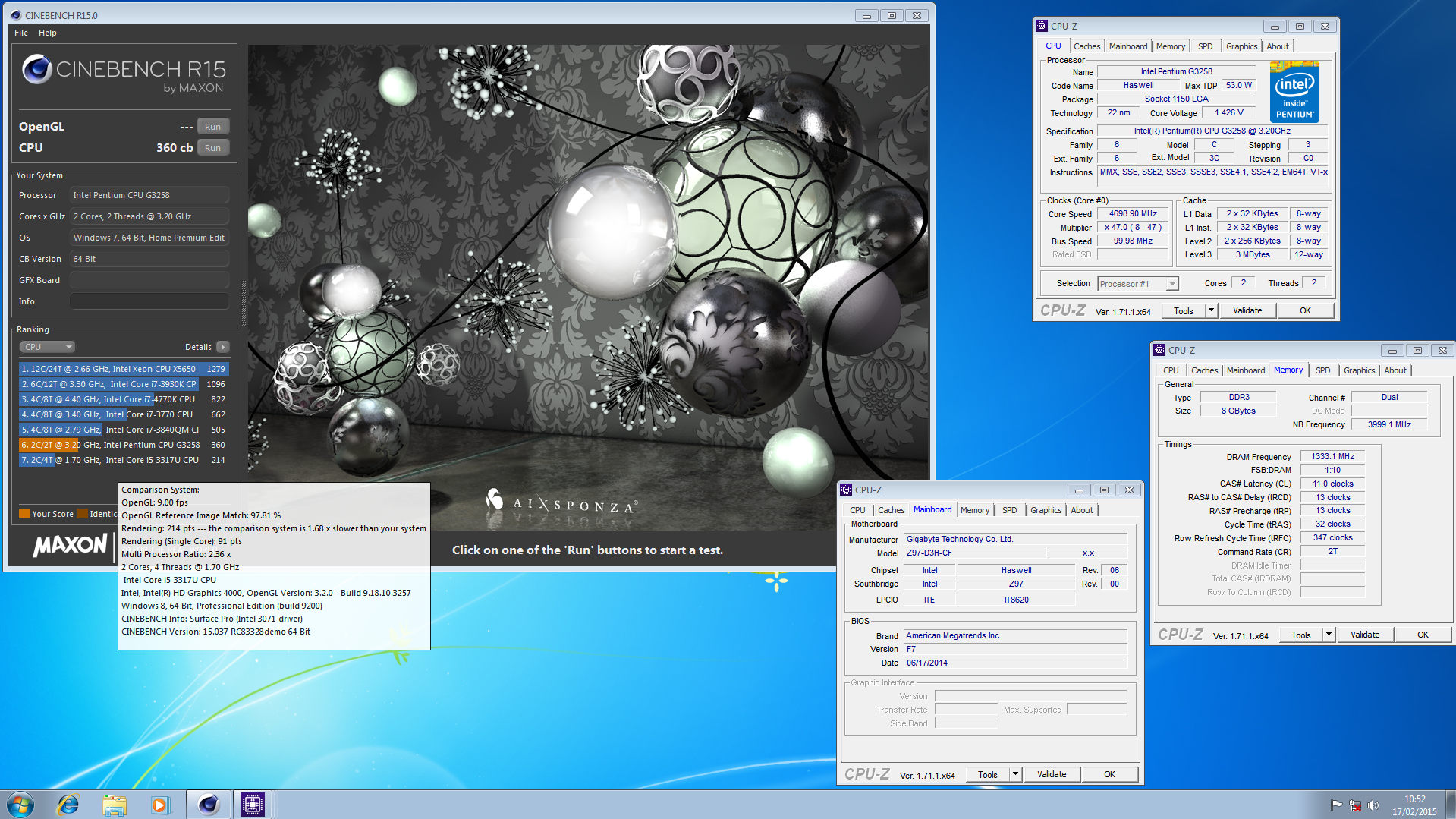The image size is (1456, 819).
Task: Click Cinebench R15 logo sphere
Action: (36, 69)
